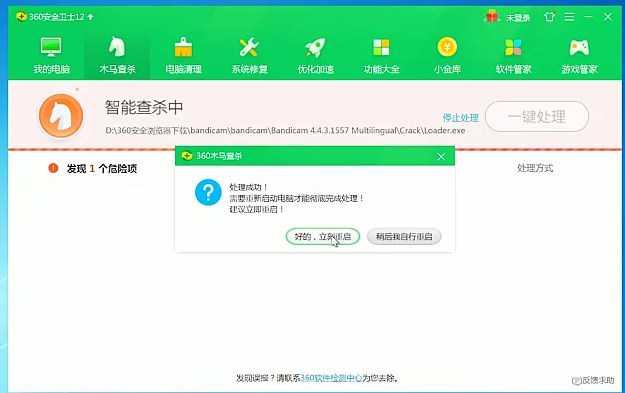The image size is (625, 393).
Task: Click the 360 logo icon in dialog title
Action: 187,156
